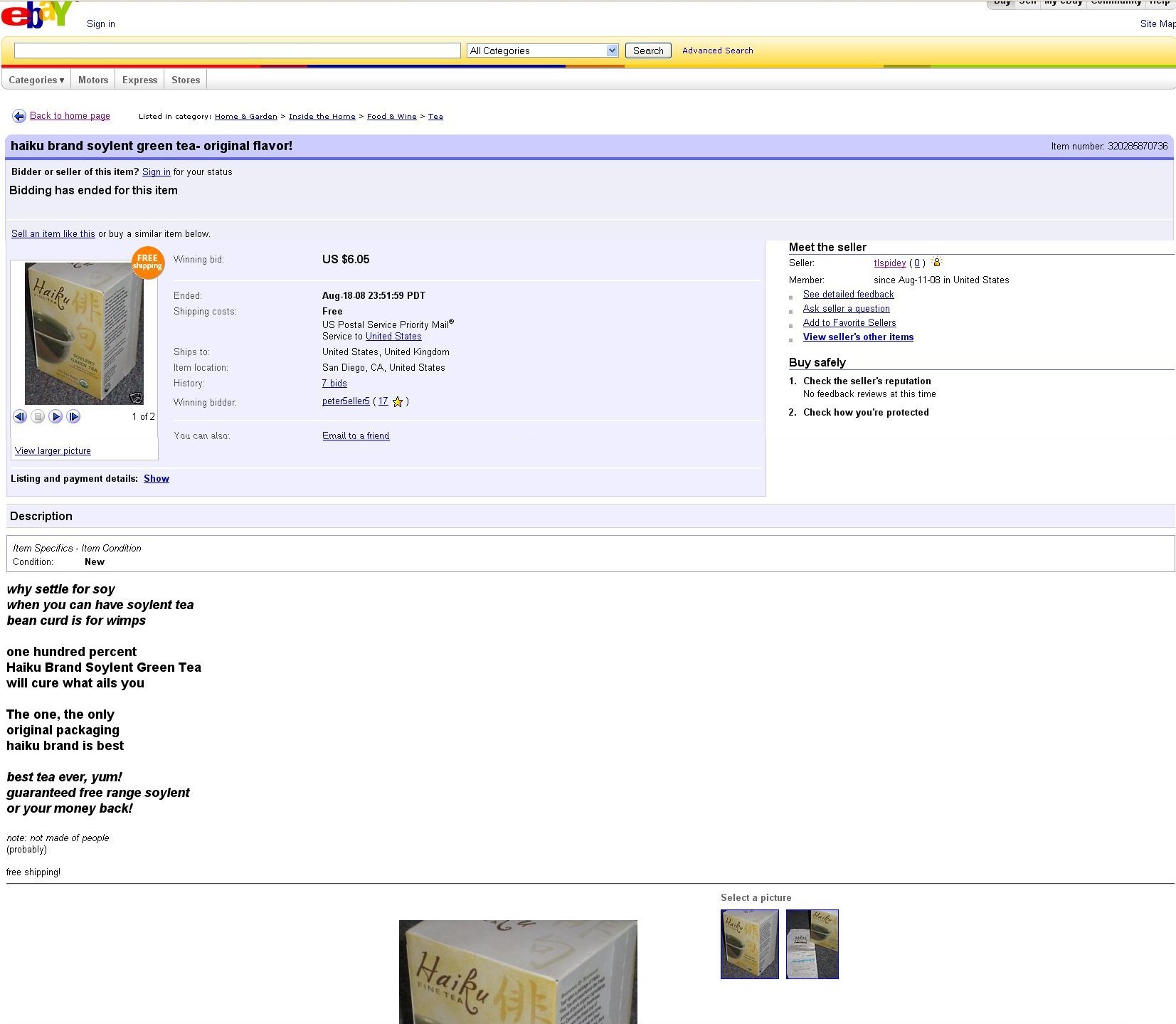Click Email to a friend
Screen dimensions: 1176x1024
tap(356, 436)
